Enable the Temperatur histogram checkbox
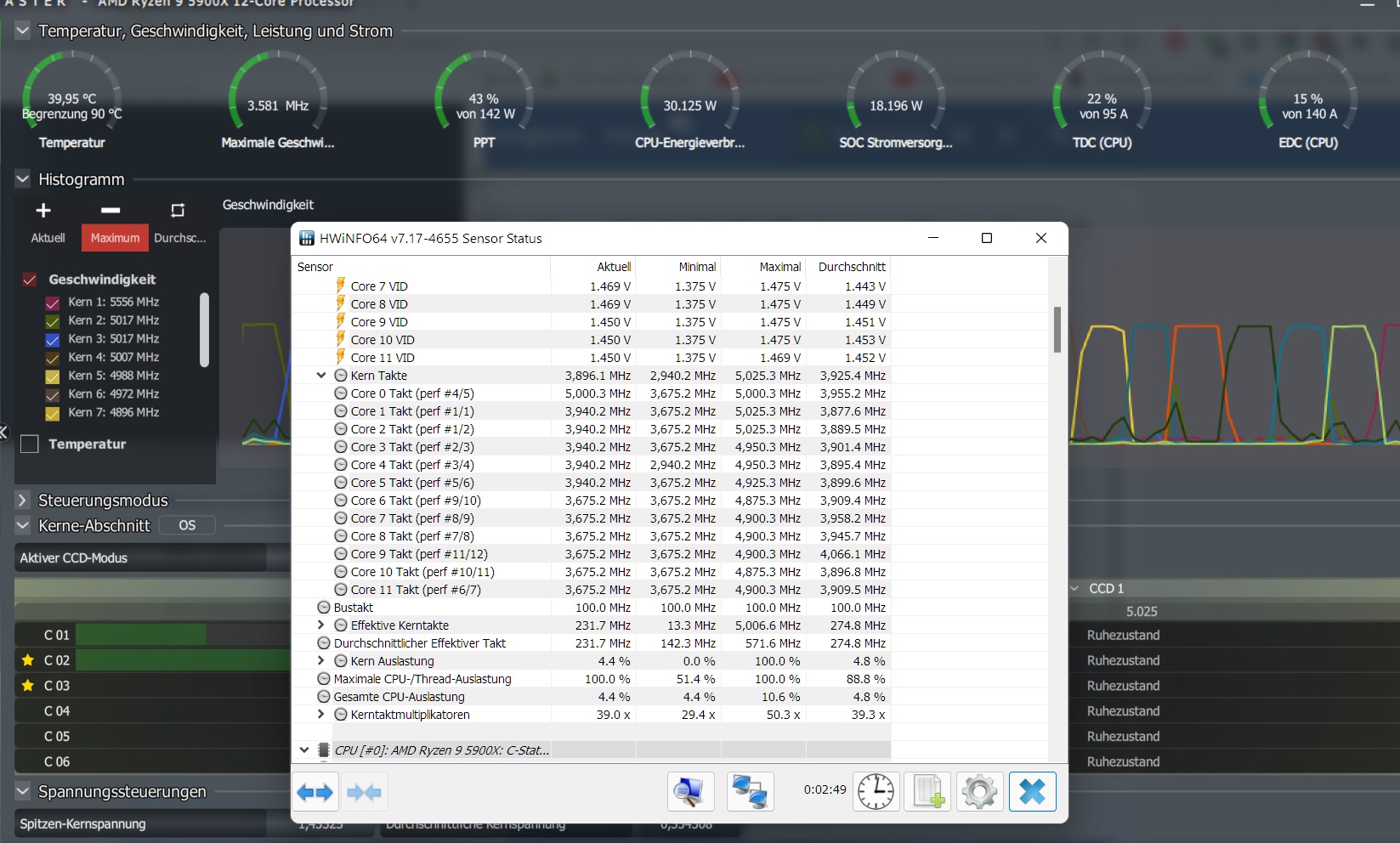The height and width of the screenshot is (843, 1400). click(30, 444)
